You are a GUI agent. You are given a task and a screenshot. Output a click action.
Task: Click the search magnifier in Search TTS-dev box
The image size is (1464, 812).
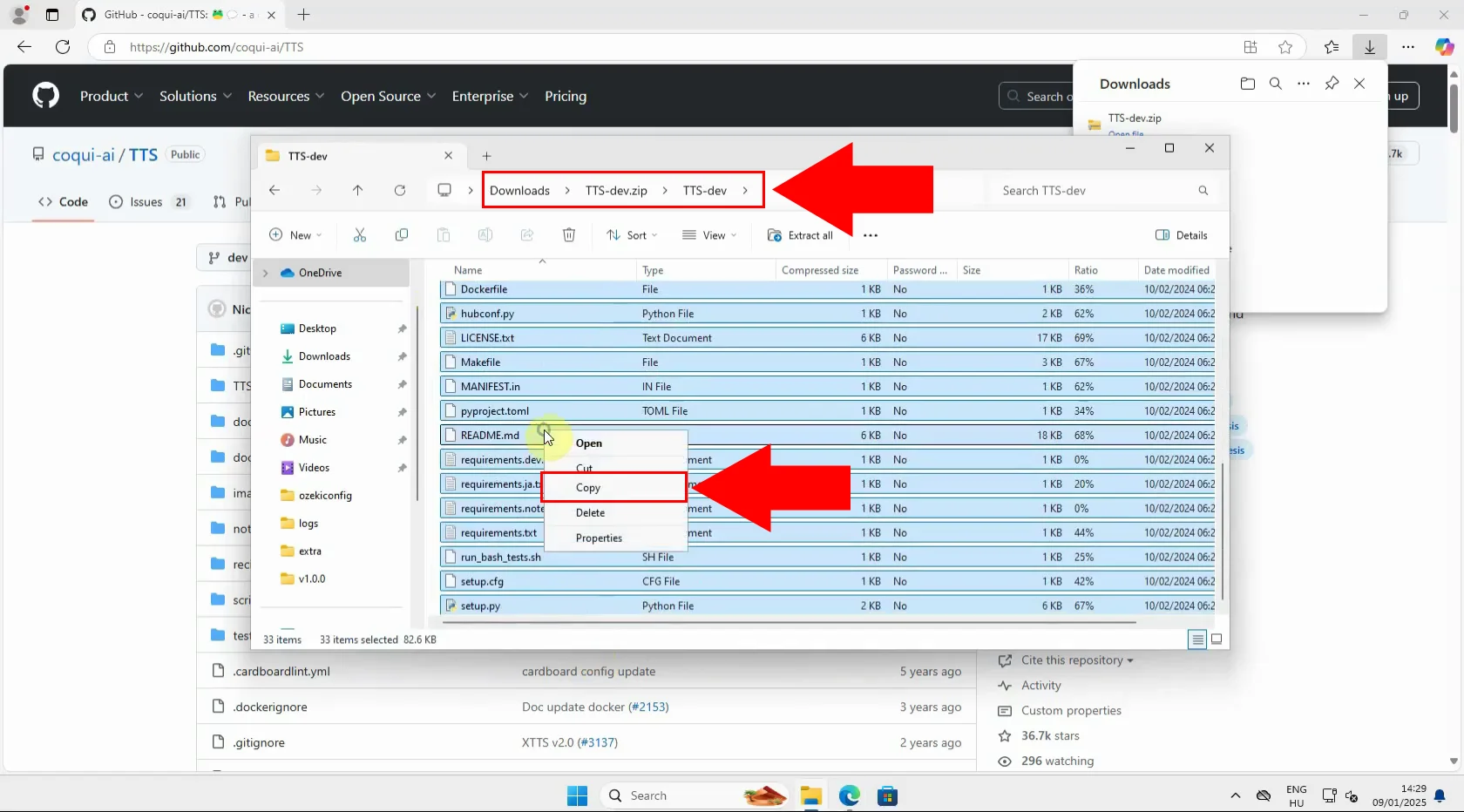[1203, 191]
